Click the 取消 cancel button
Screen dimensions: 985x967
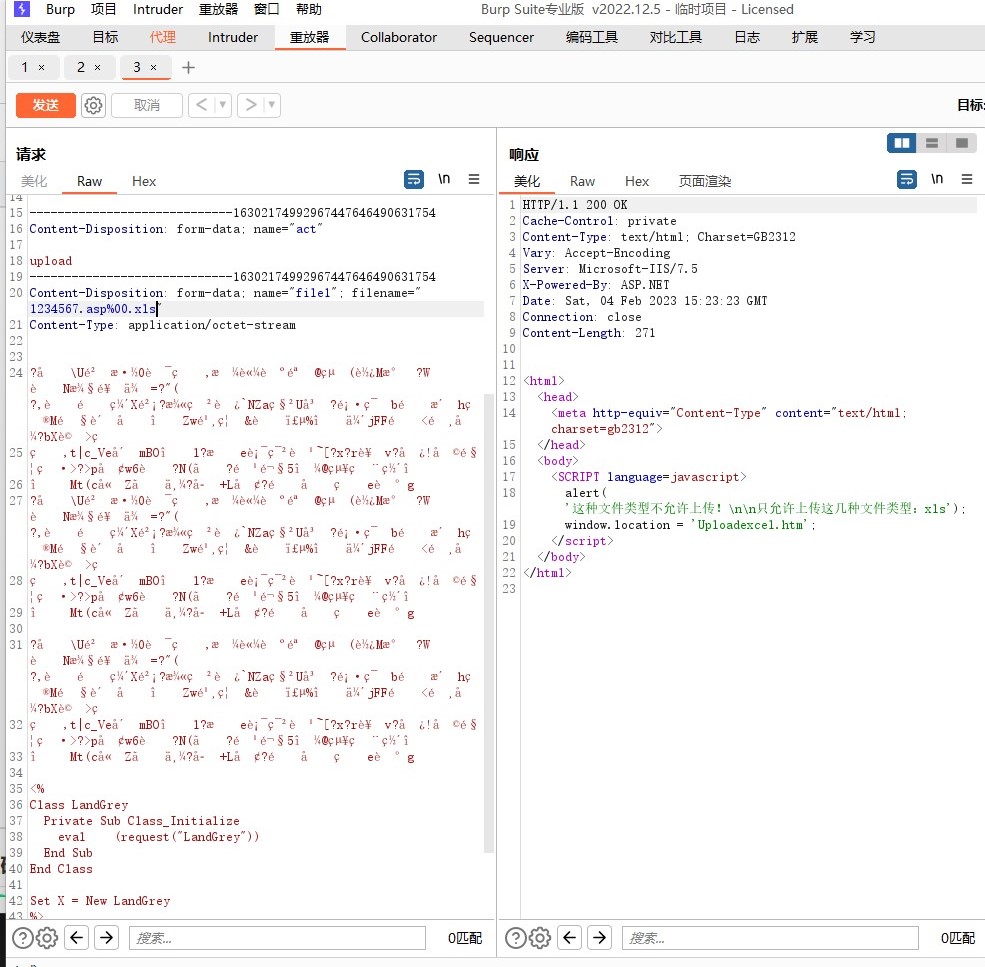point(147,105)
